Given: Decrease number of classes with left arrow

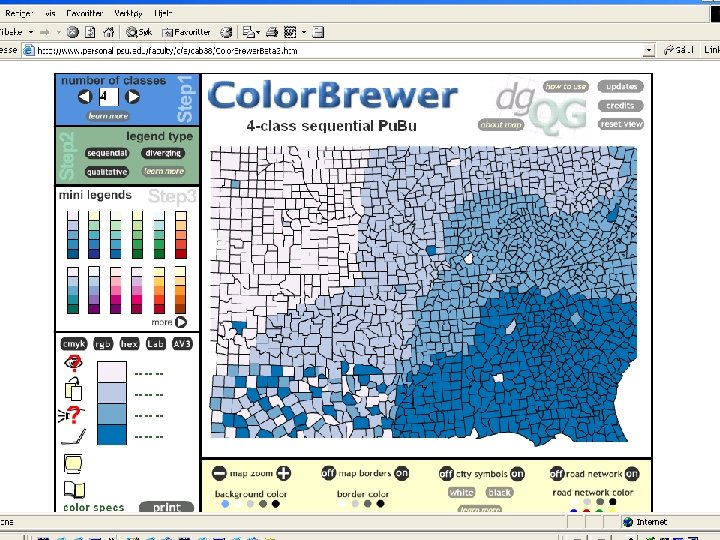Looking at the screenshot, I should pyautogui.click(x=85, y=96).
